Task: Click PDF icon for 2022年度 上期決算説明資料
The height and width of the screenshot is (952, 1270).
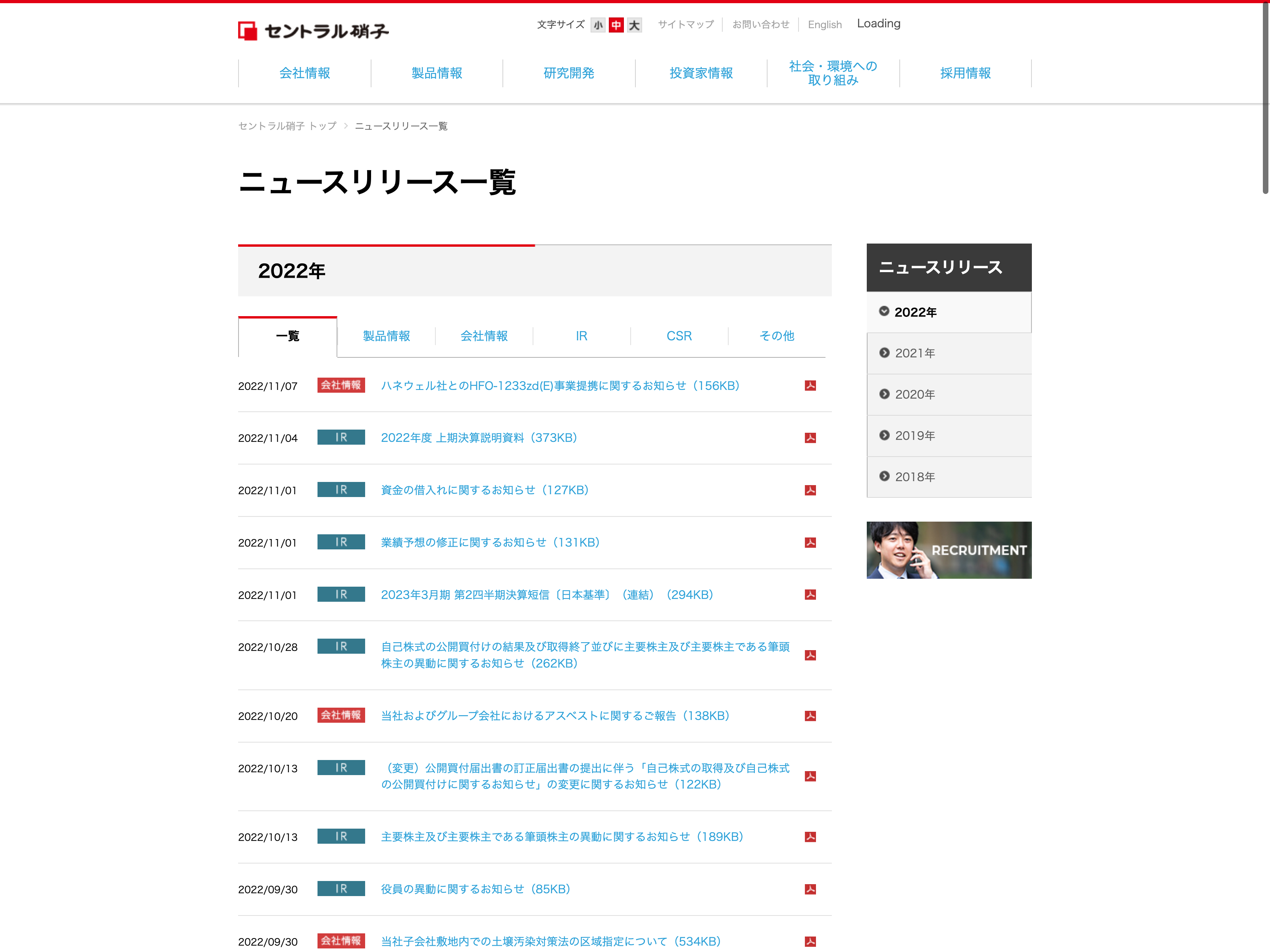Action: (810, 438)
